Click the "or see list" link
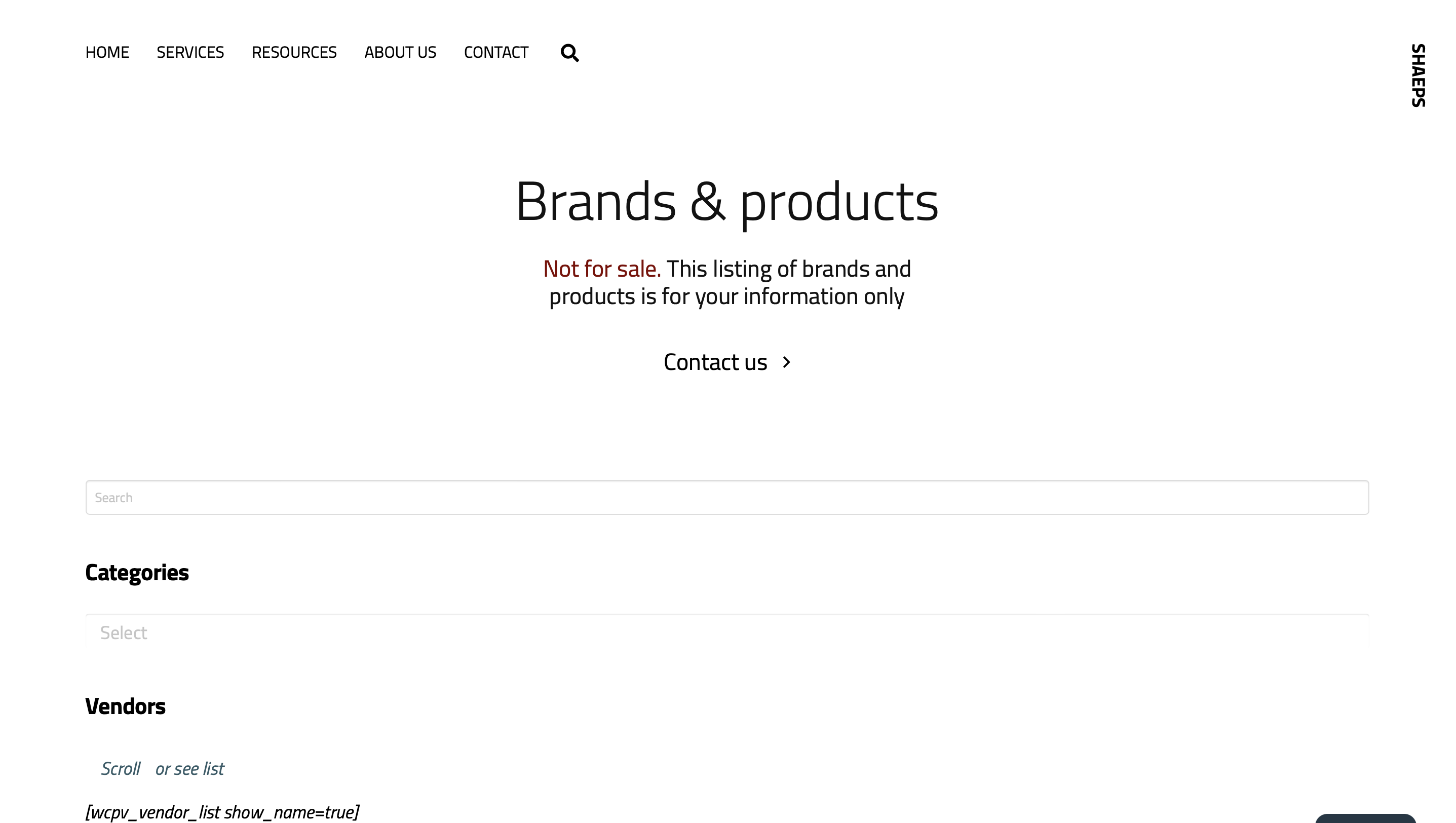The height and width of the screenshot is (823, 1456). [189, 769]
